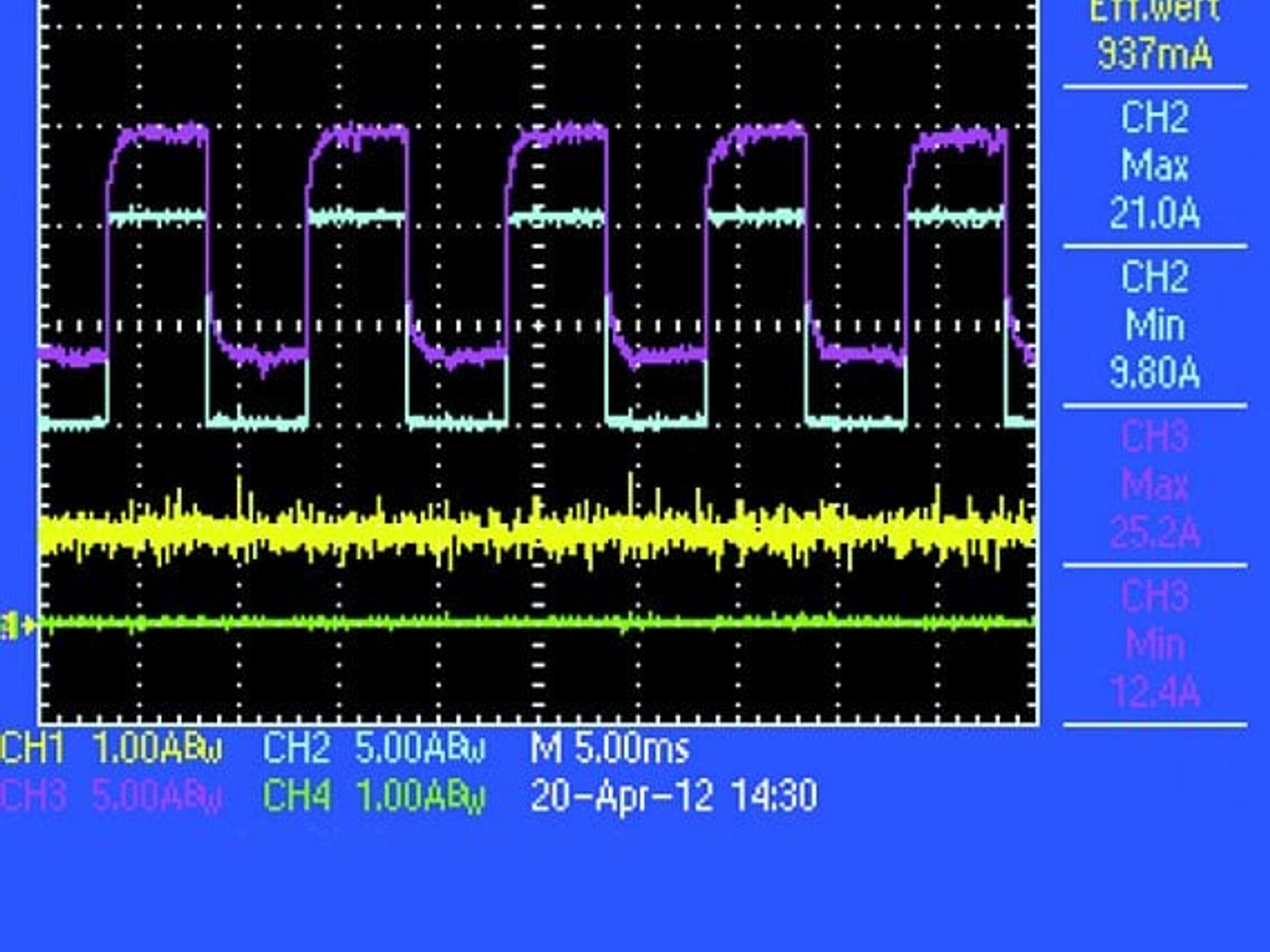Click the cyan CH2 lower baseline
1270x952 pixels.
tap(257, 421)
